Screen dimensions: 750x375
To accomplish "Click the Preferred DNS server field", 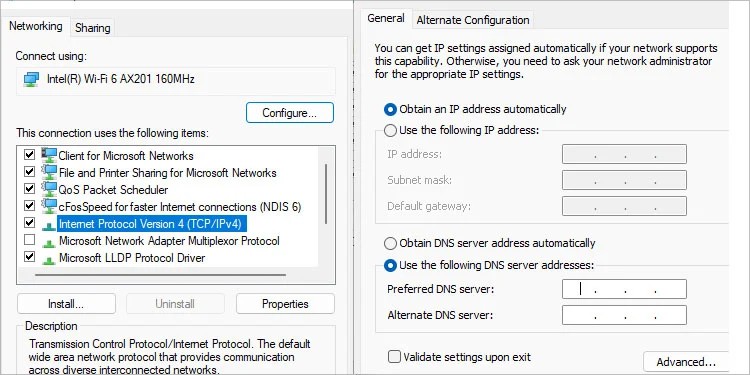I will pos(624,289).
